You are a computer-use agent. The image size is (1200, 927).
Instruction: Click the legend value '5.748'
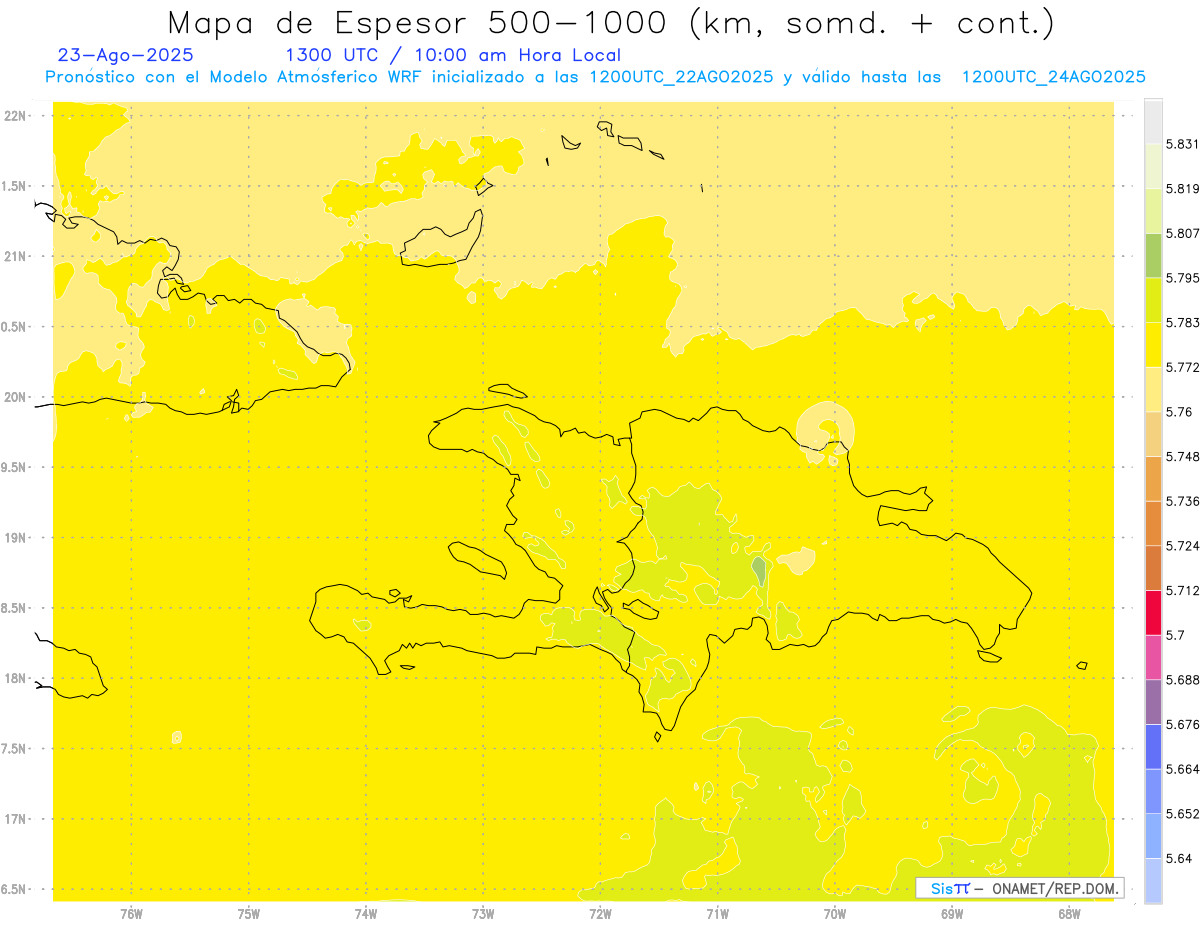1182,456
